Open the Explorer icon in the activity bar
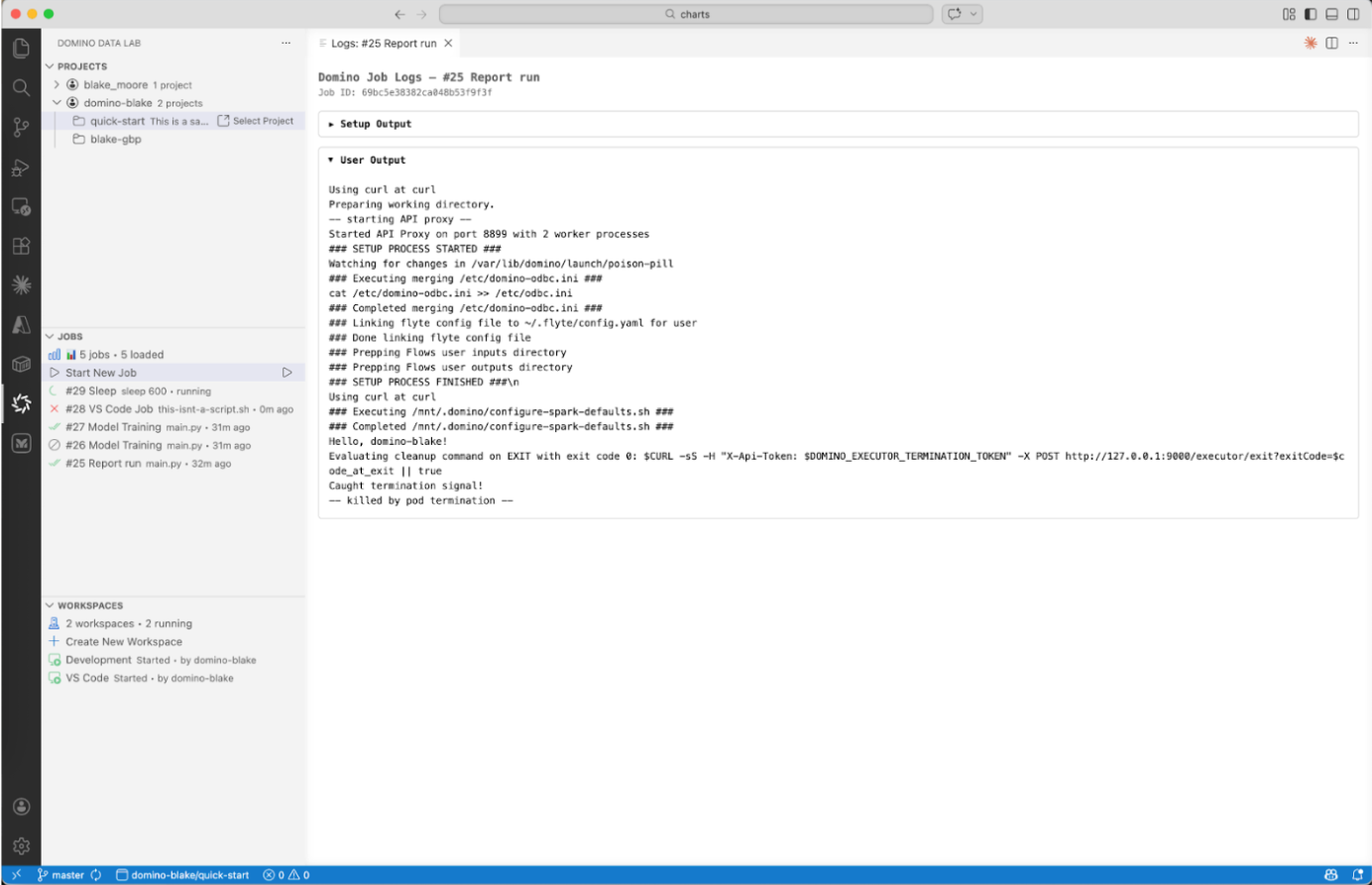The image size is (1372, 885). (x=22, y=47)
